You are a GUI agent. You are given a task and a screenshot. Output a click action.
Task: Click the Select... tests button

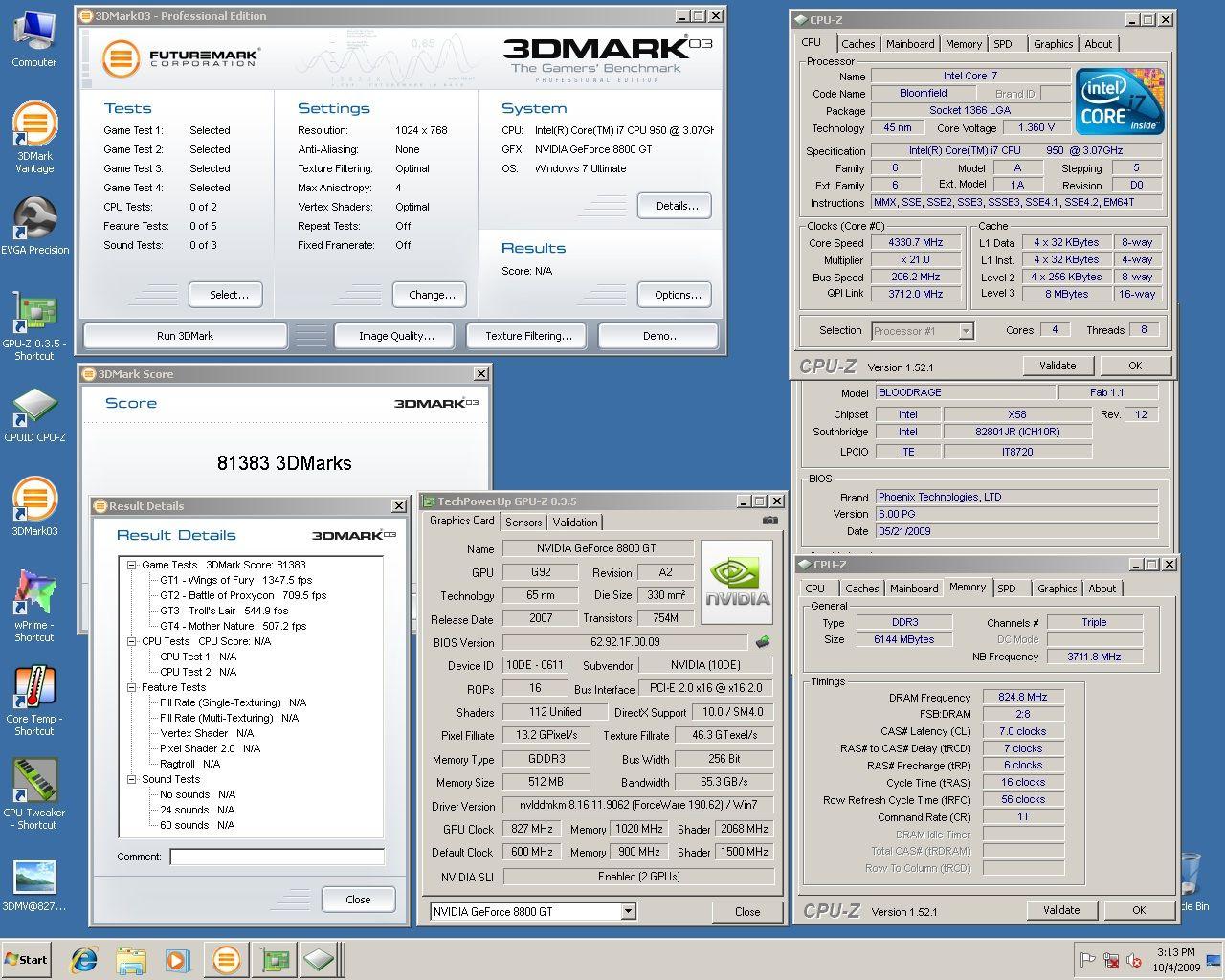226,295
